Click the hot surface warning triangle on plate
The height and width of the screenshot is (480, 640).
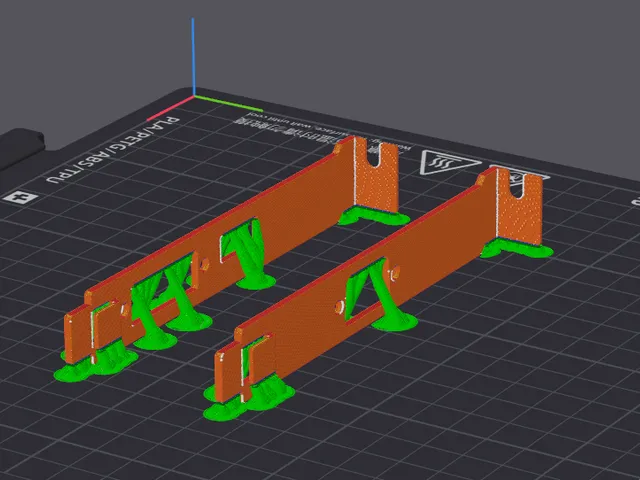pos(449,162)
